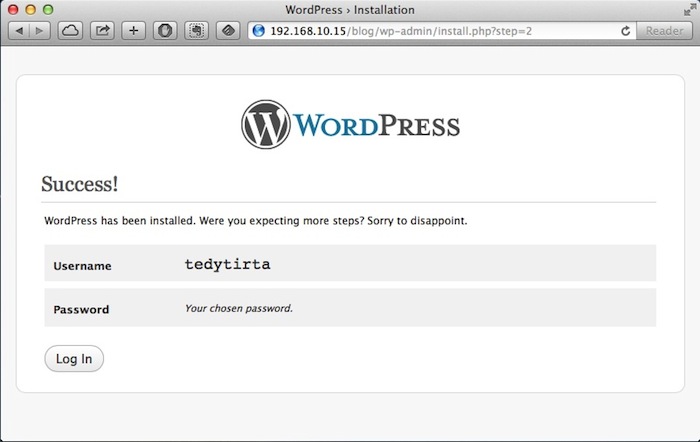Go back to the previous page
The image size is (700, 442).
click(x=17, y=31)
